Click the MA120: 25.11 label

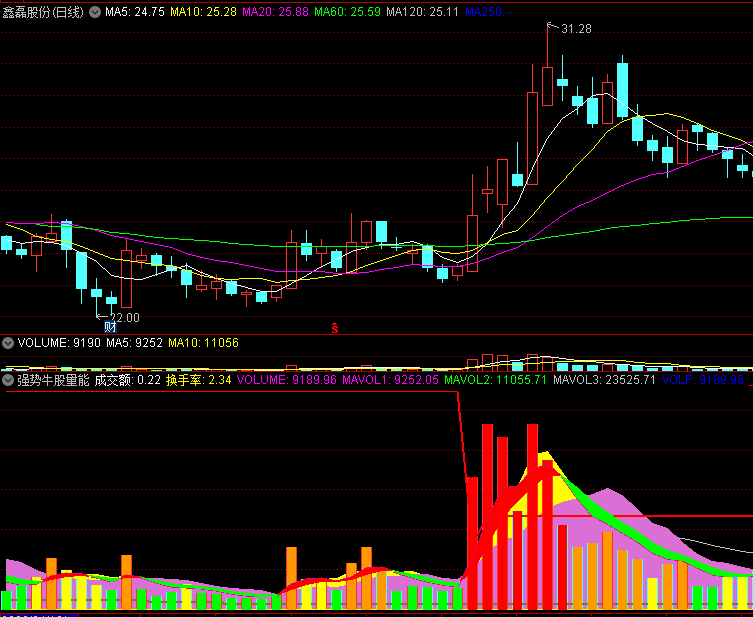coord(423,12)
